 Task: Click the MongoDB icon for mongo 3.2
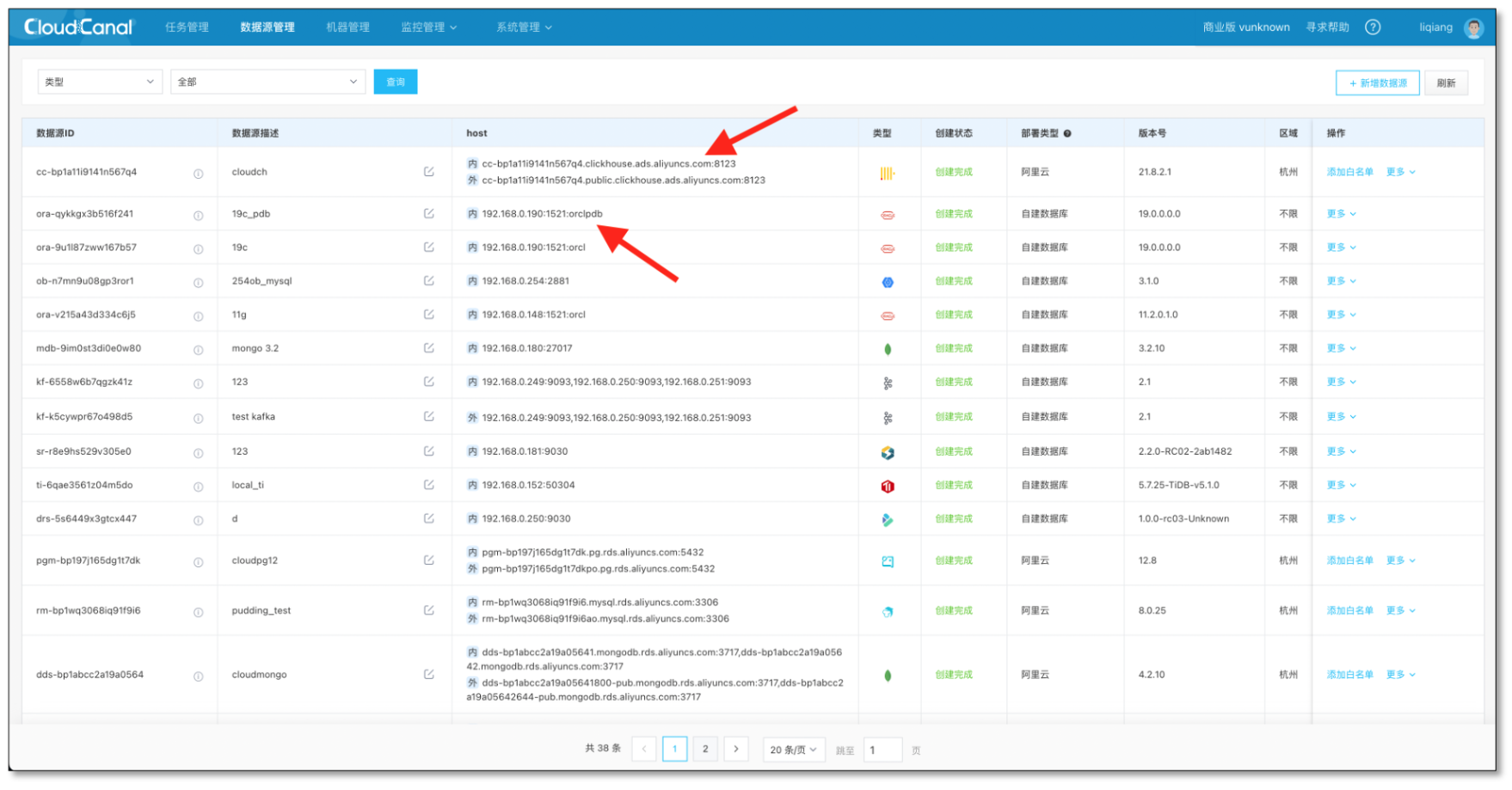pos(889,348)
